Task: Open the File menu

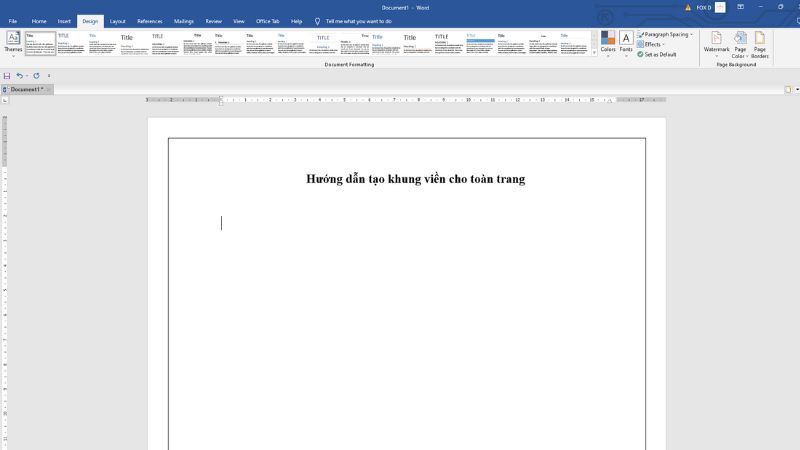Action: tap(13, 21)
